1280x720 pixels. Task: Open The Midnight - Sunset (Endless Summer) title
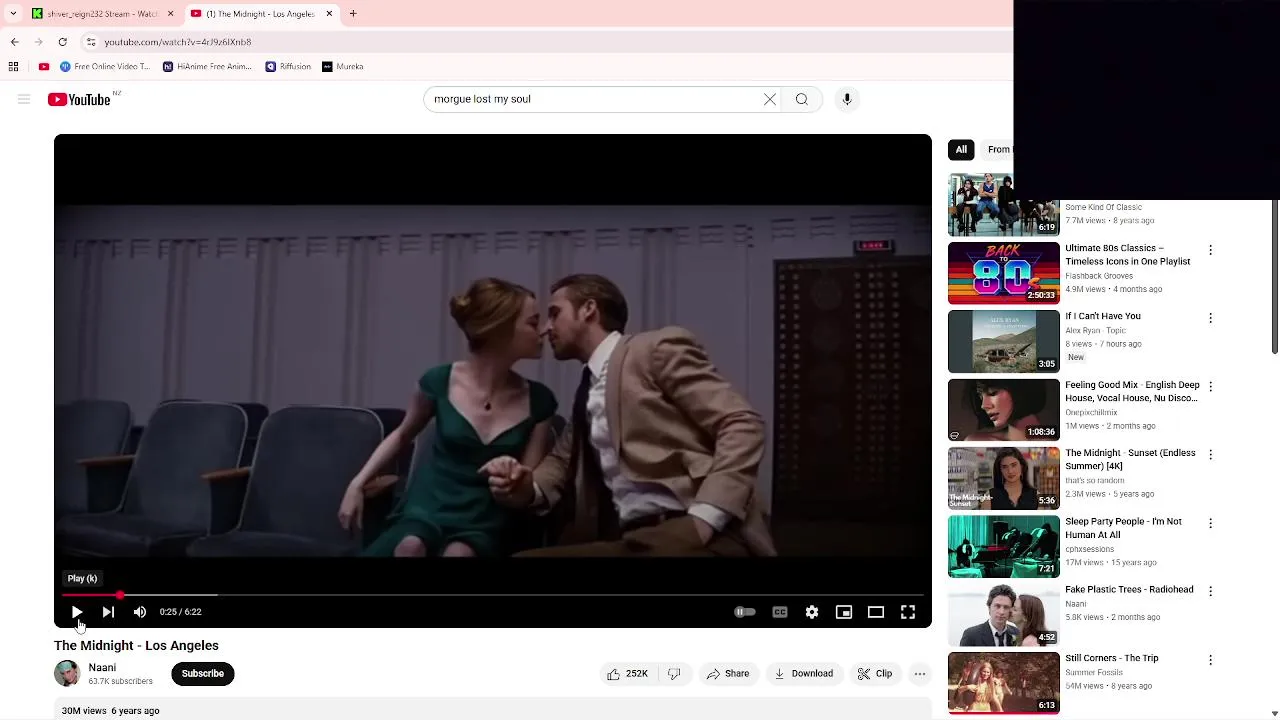click(1130, 460)
